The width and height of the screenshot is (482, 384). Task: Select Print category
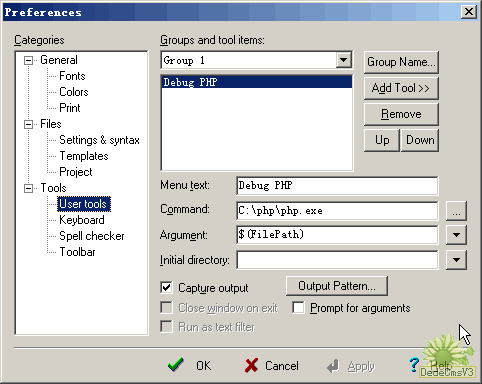[x=70, y=108]
